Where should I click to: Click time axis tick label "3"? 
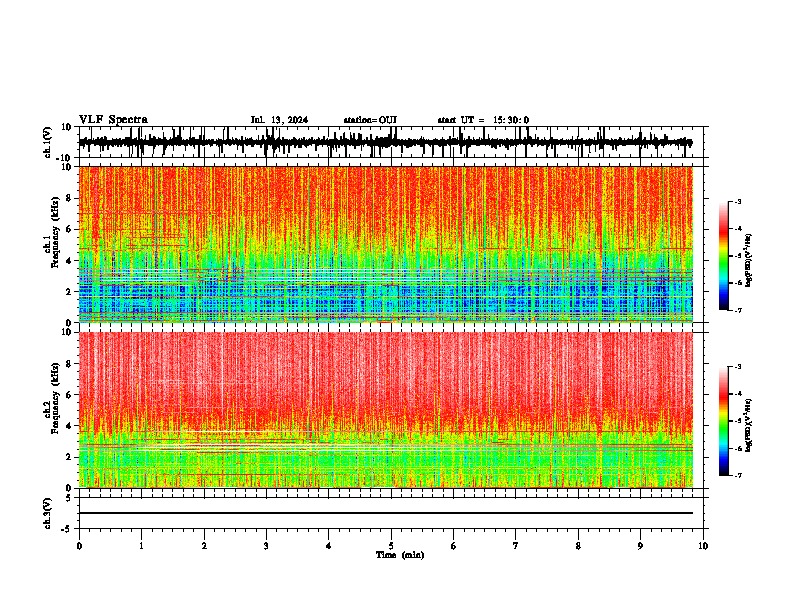(266, 546)
